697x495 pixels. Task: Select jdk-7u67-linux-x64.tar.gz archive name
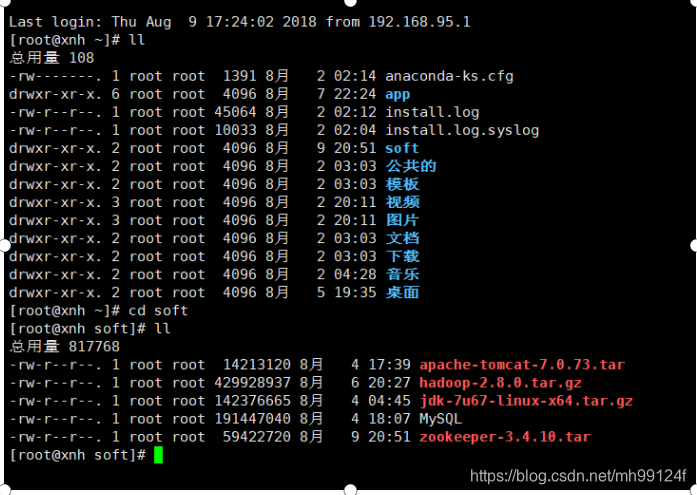pos(526,401)
